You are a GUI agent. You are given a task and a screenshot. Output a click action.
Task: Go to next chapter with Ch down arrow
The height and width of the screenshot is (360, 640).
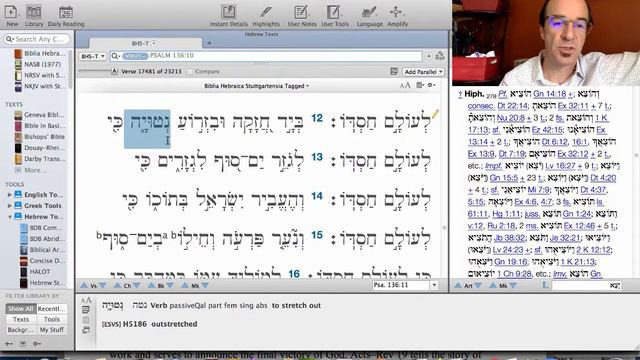137,285
